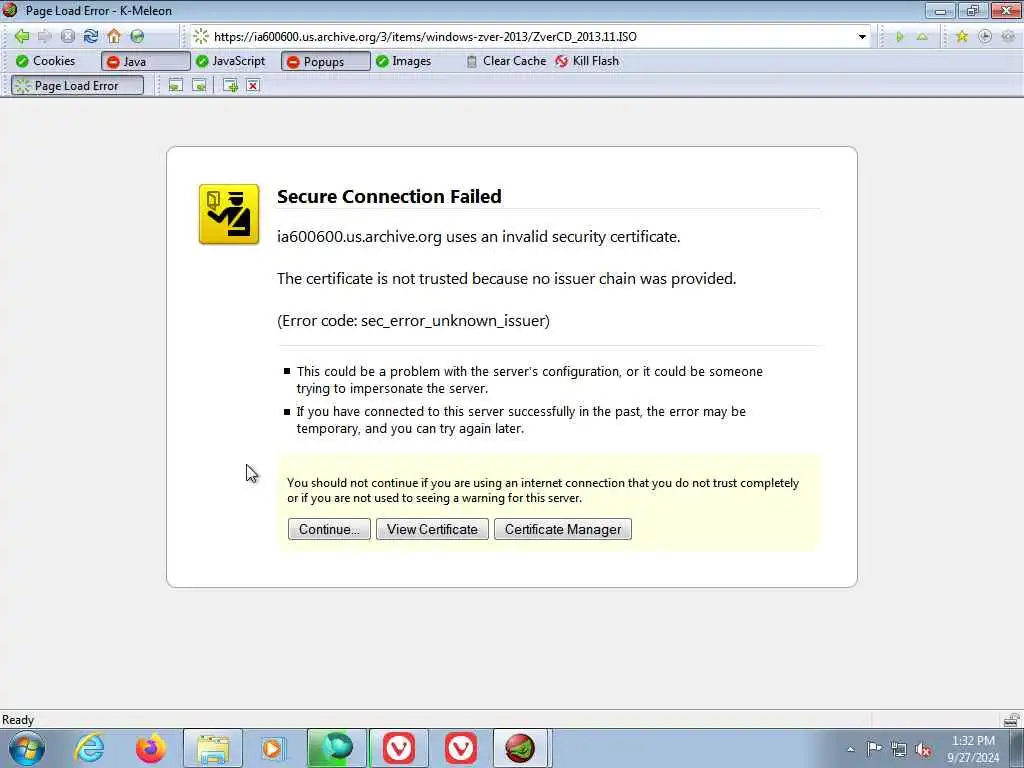This screenshot has width=1024, height=768.
Task: Click the Kill Flash icon
Action: pos(562,61)
